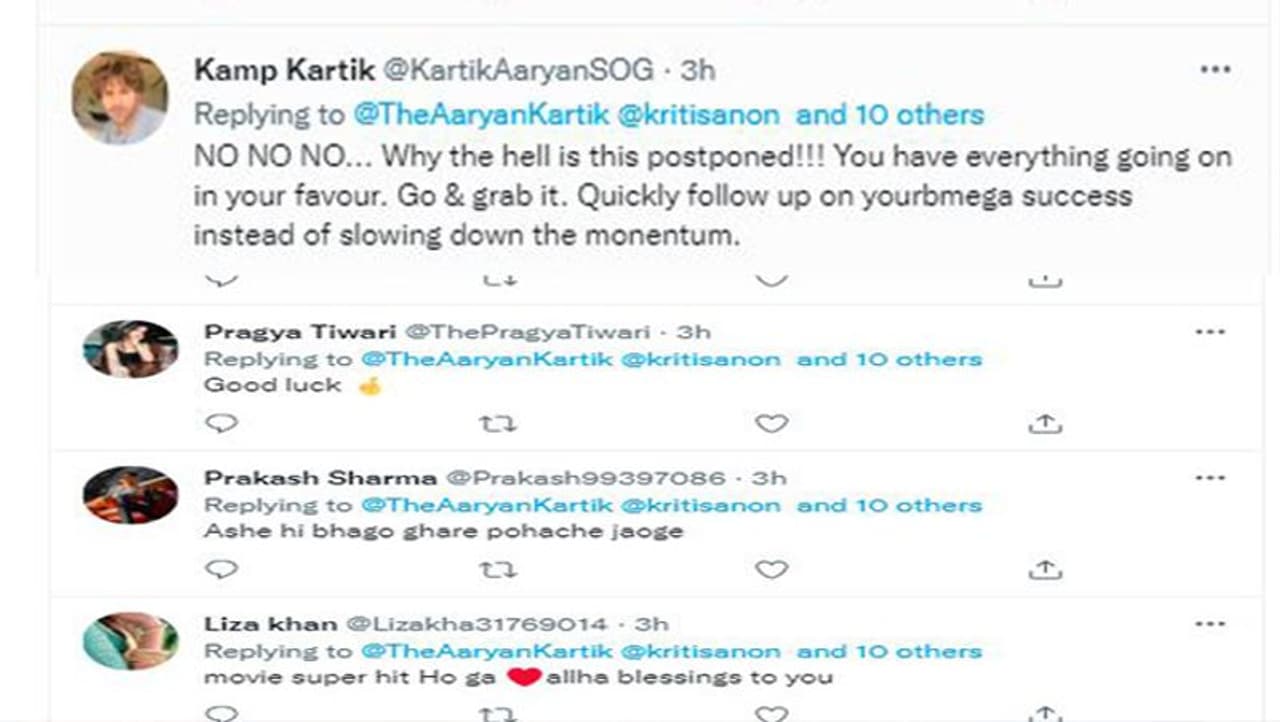Viewport: 1280px width, 722px height.
Task: Open more options on Kamp Kartik's tweet
Action: (1215, 69)
